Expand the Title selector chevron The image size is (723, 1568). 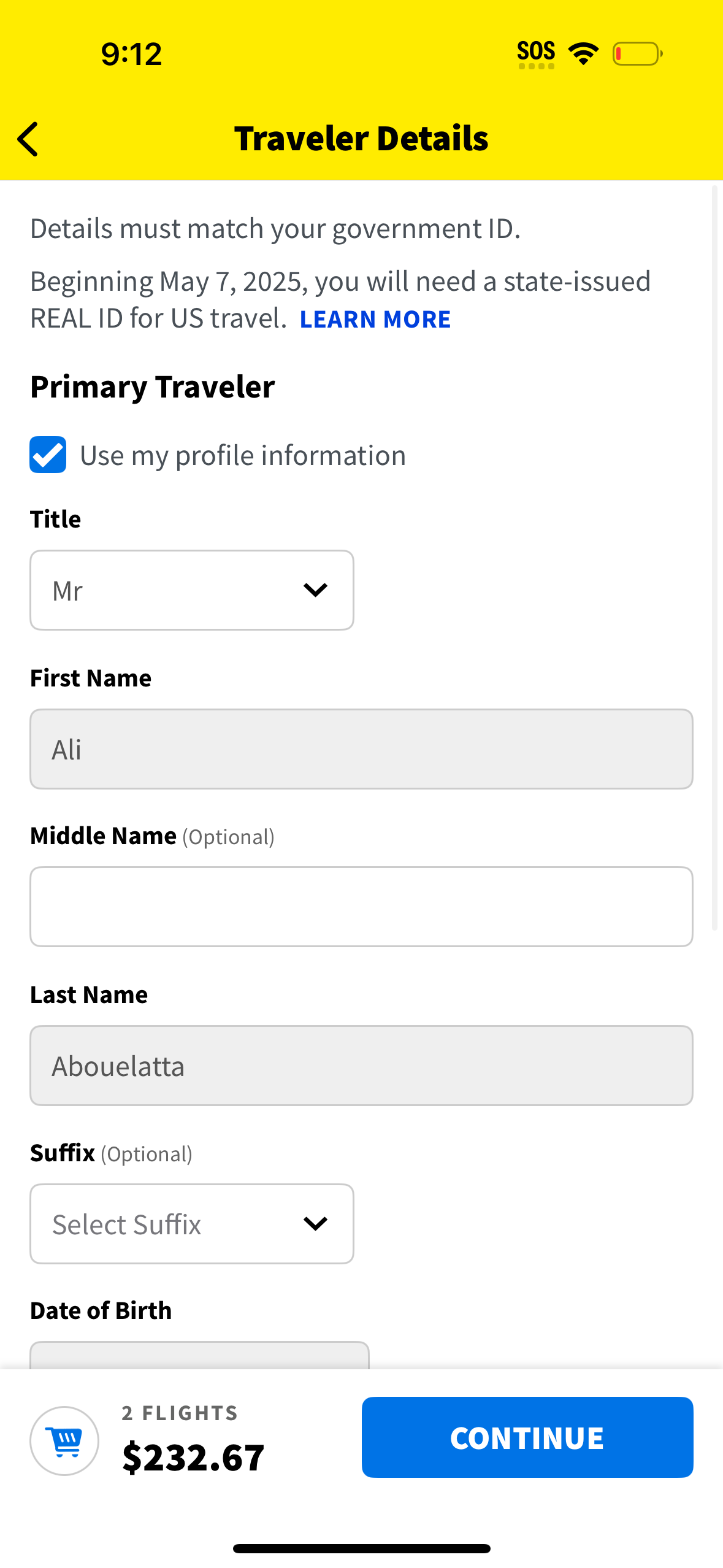point(315,590)
